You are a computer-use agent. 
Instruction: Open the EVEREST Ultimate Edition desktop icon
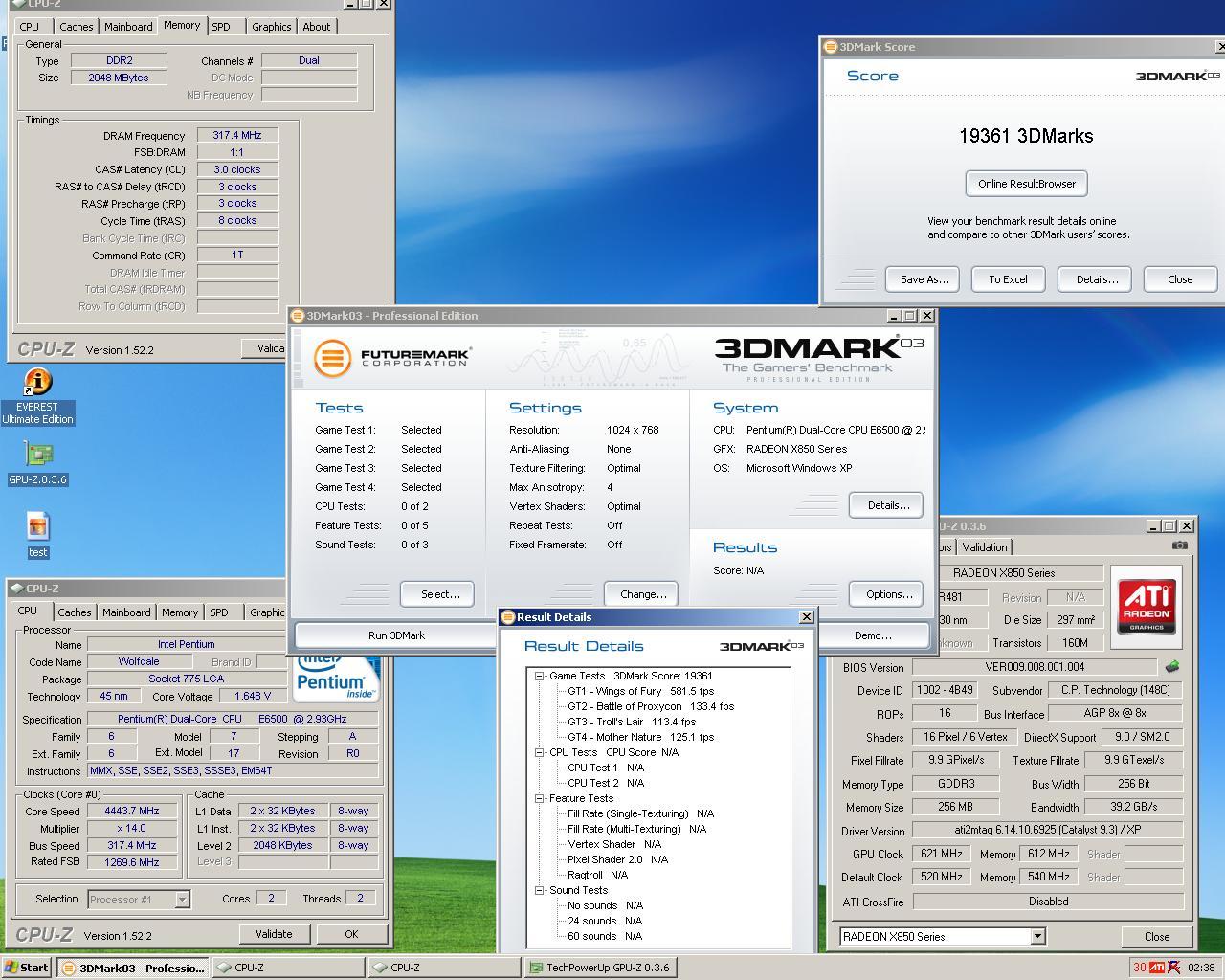click(x=37, y=397)
